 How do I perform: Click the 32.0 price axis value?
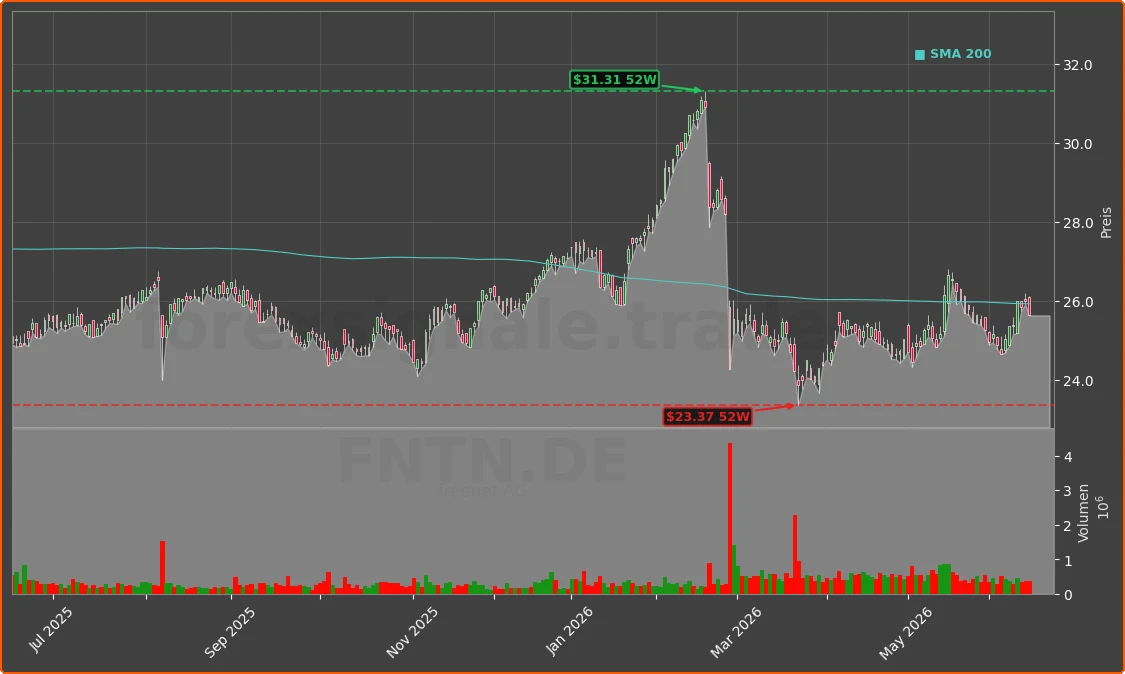tap(1077, 65)
